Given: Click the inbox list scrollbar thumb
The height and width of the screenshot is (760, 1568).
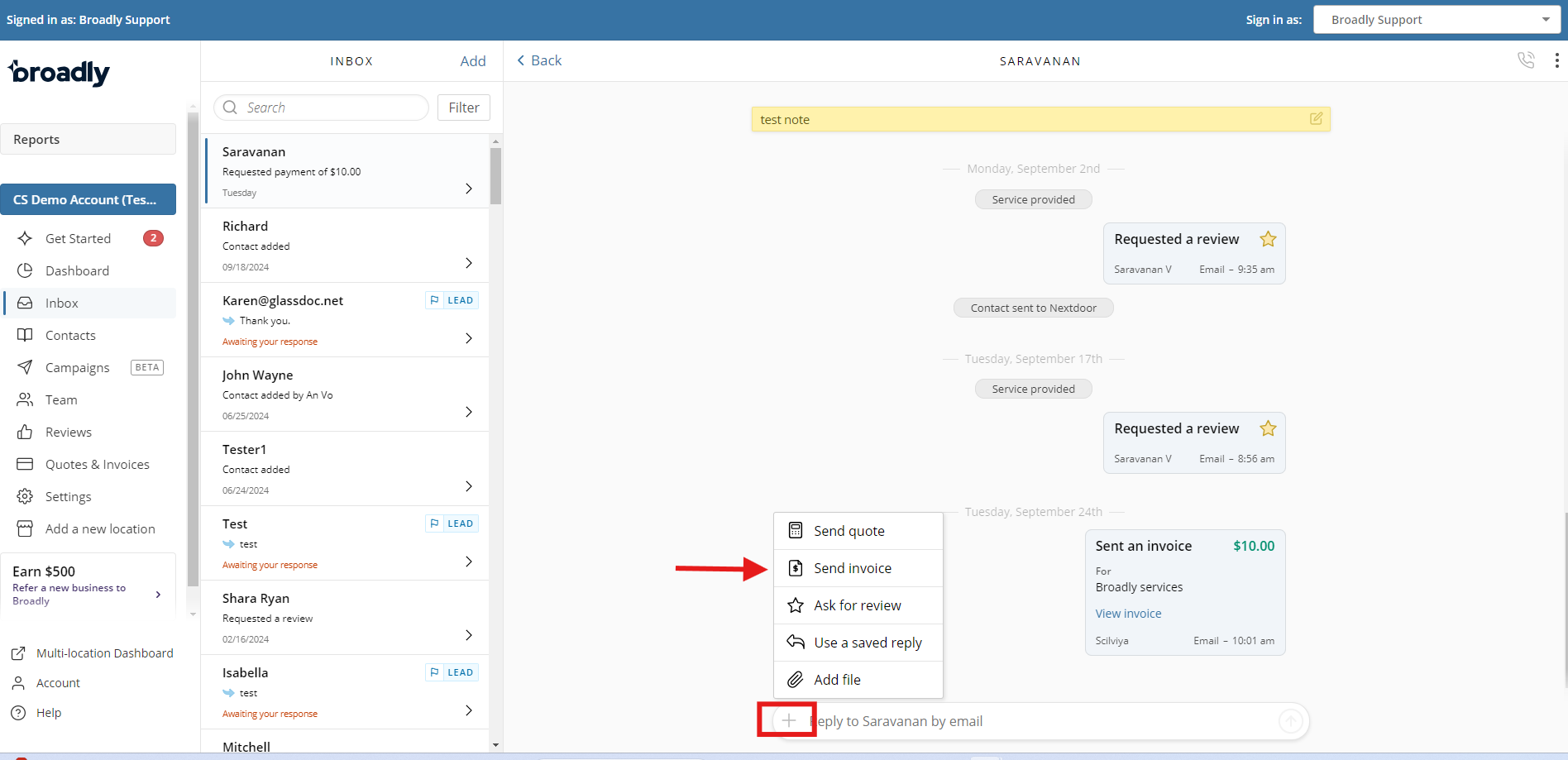Looking at the screenshot, I should (x=495, y=175).
